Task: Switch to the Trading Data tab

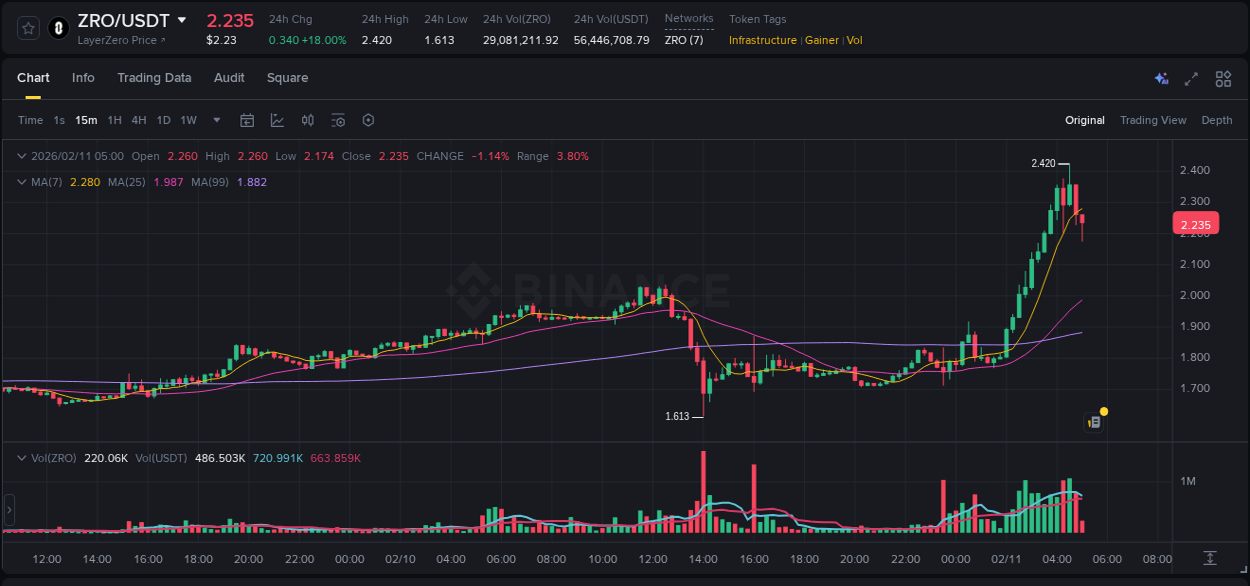Action: (x=154, y=78)
